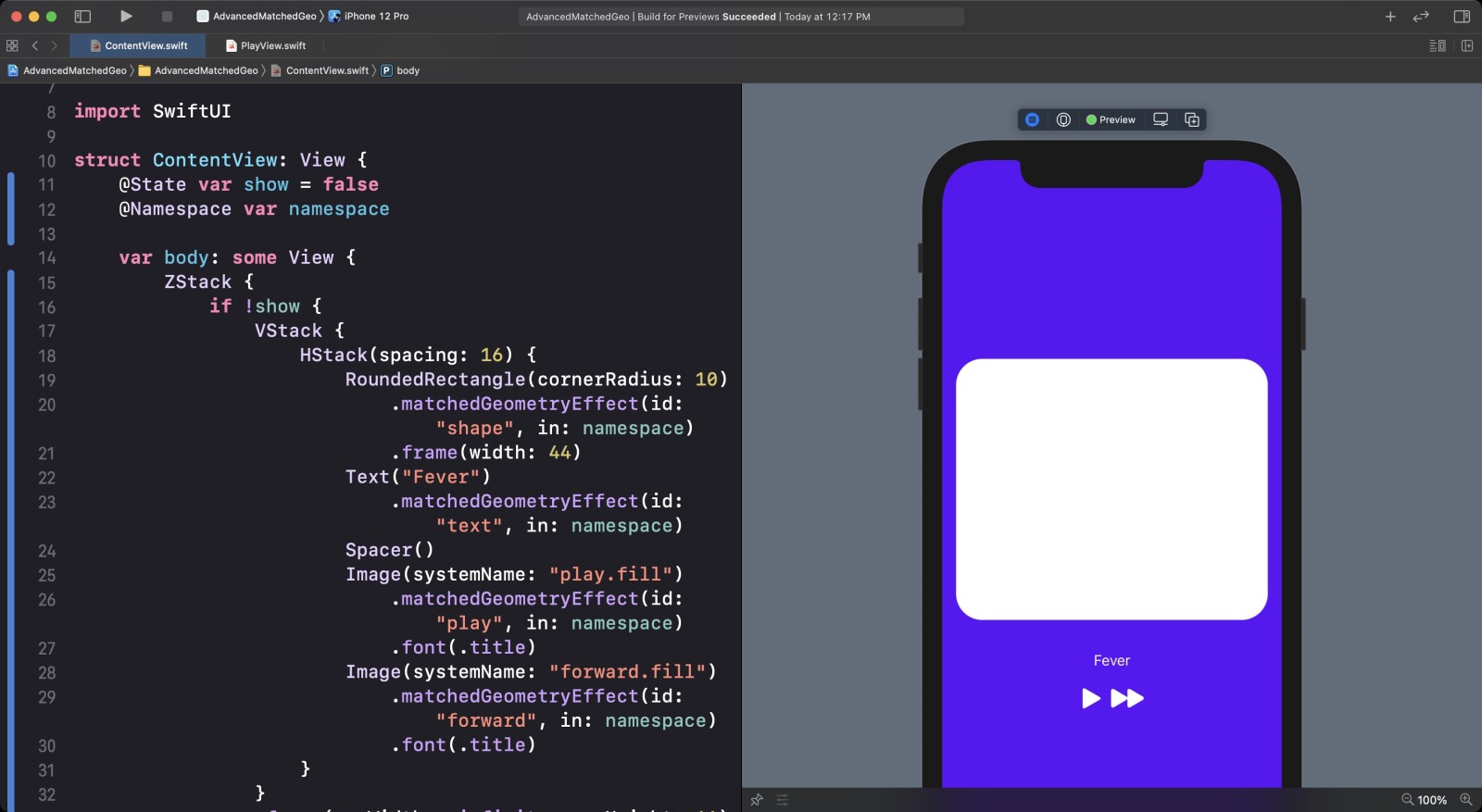Place cursor on "import SwiftUI" line

coord(152,111)
